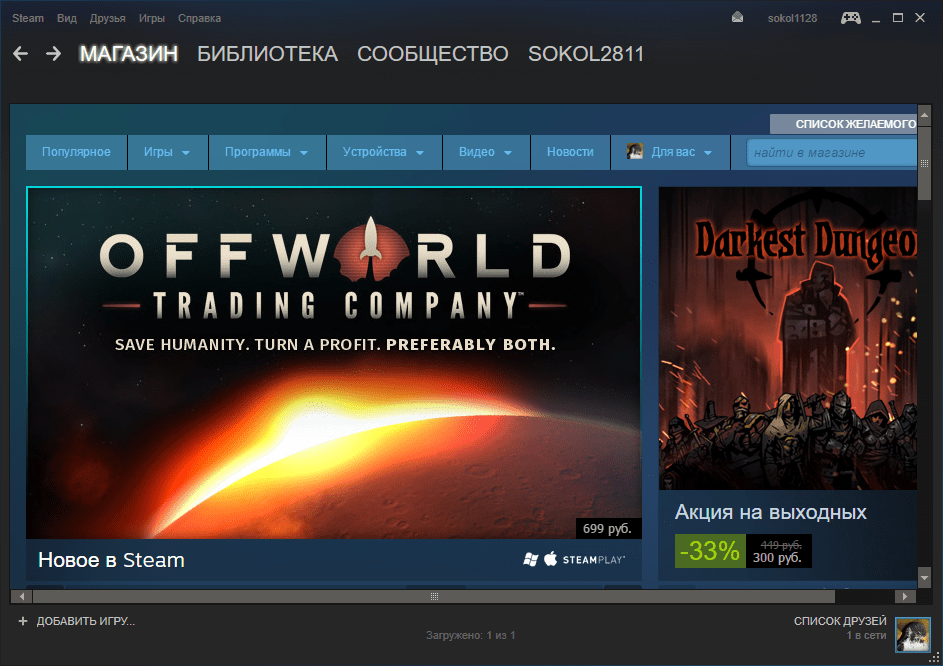Go forward with the right arrow
The image size is (943, 666).
click(x=53, y=54)
